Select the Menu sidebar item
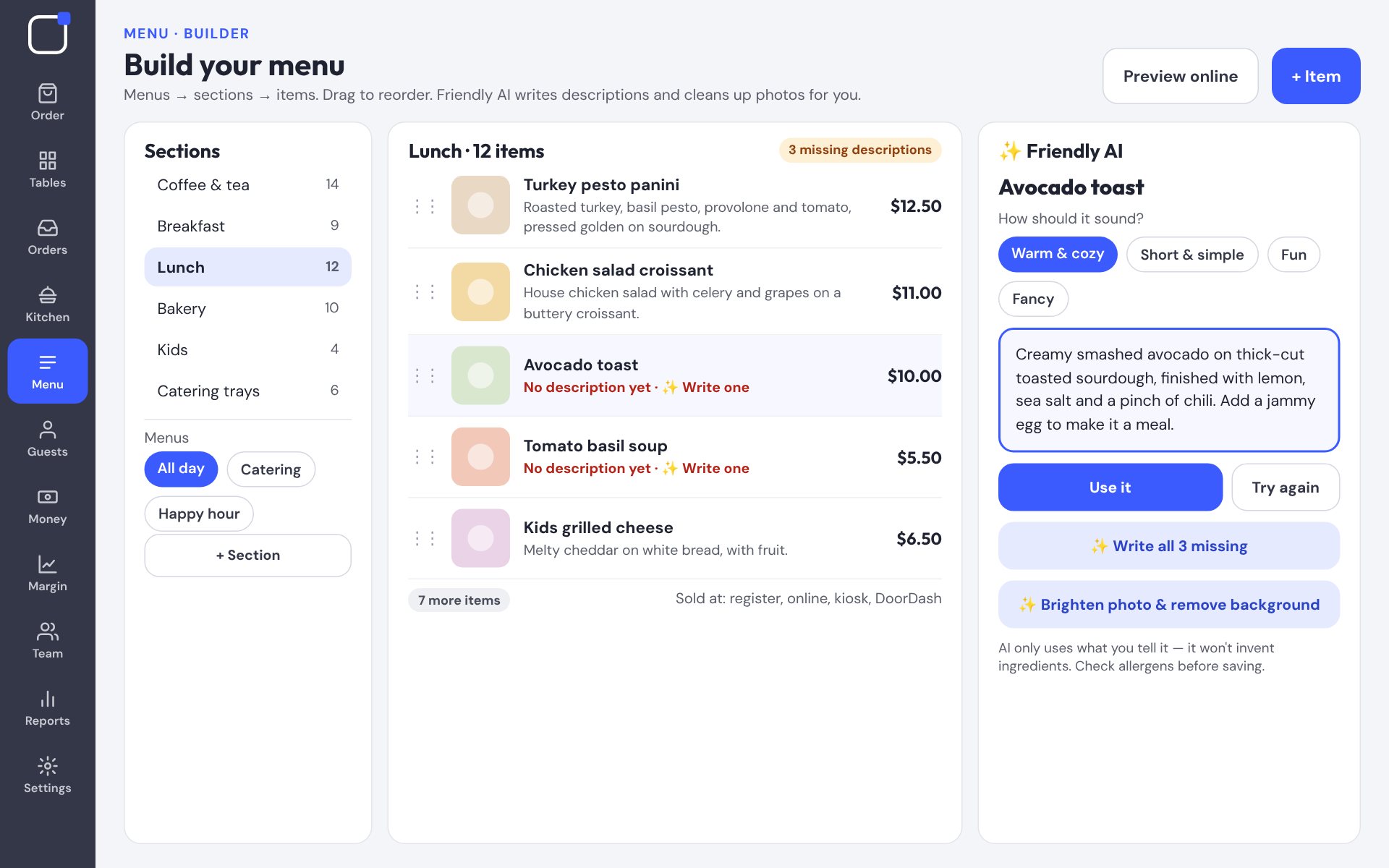Viewport: 1389px width, 868px height. [x=48, y=371]
